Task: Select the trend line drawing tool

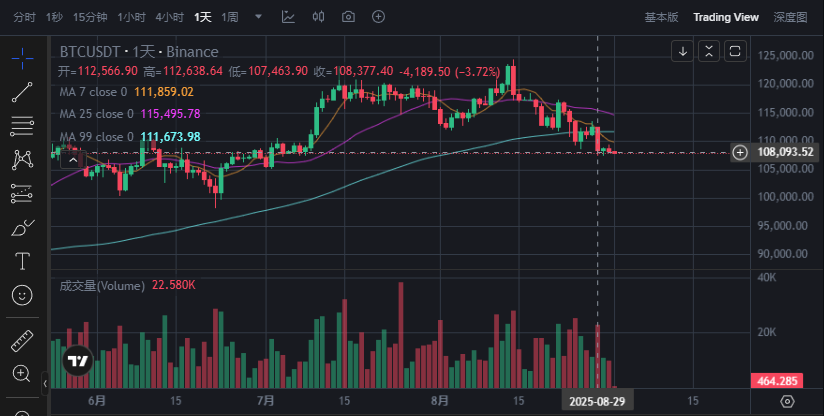Action: tap(22, 92)
